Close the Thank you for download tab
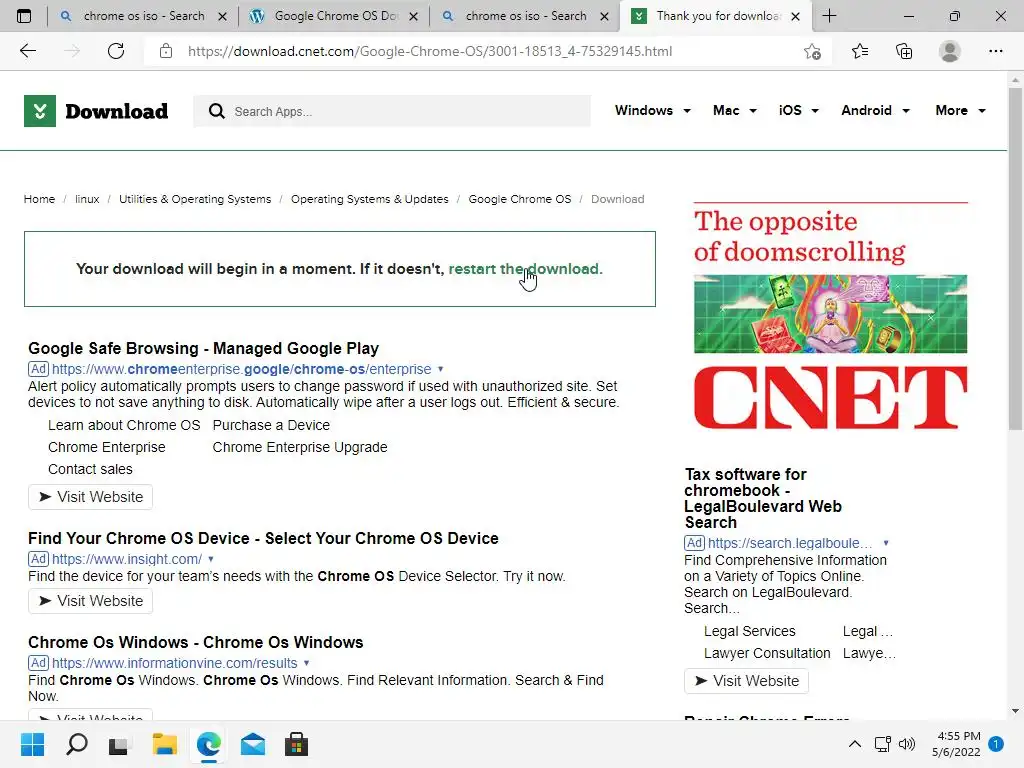The image size is (1024, 768). pyautogui.click(x=795, y=16)
